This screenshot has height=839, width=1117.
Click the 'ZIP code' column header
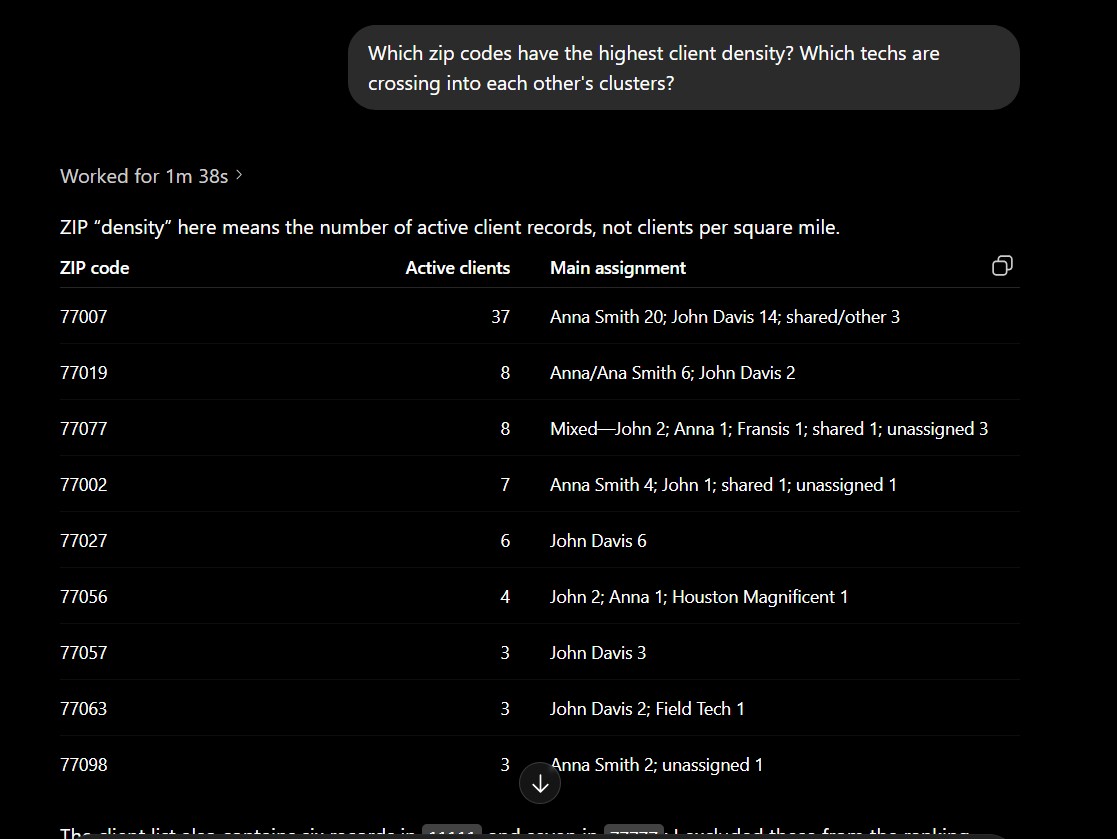(x=95, y=268)
